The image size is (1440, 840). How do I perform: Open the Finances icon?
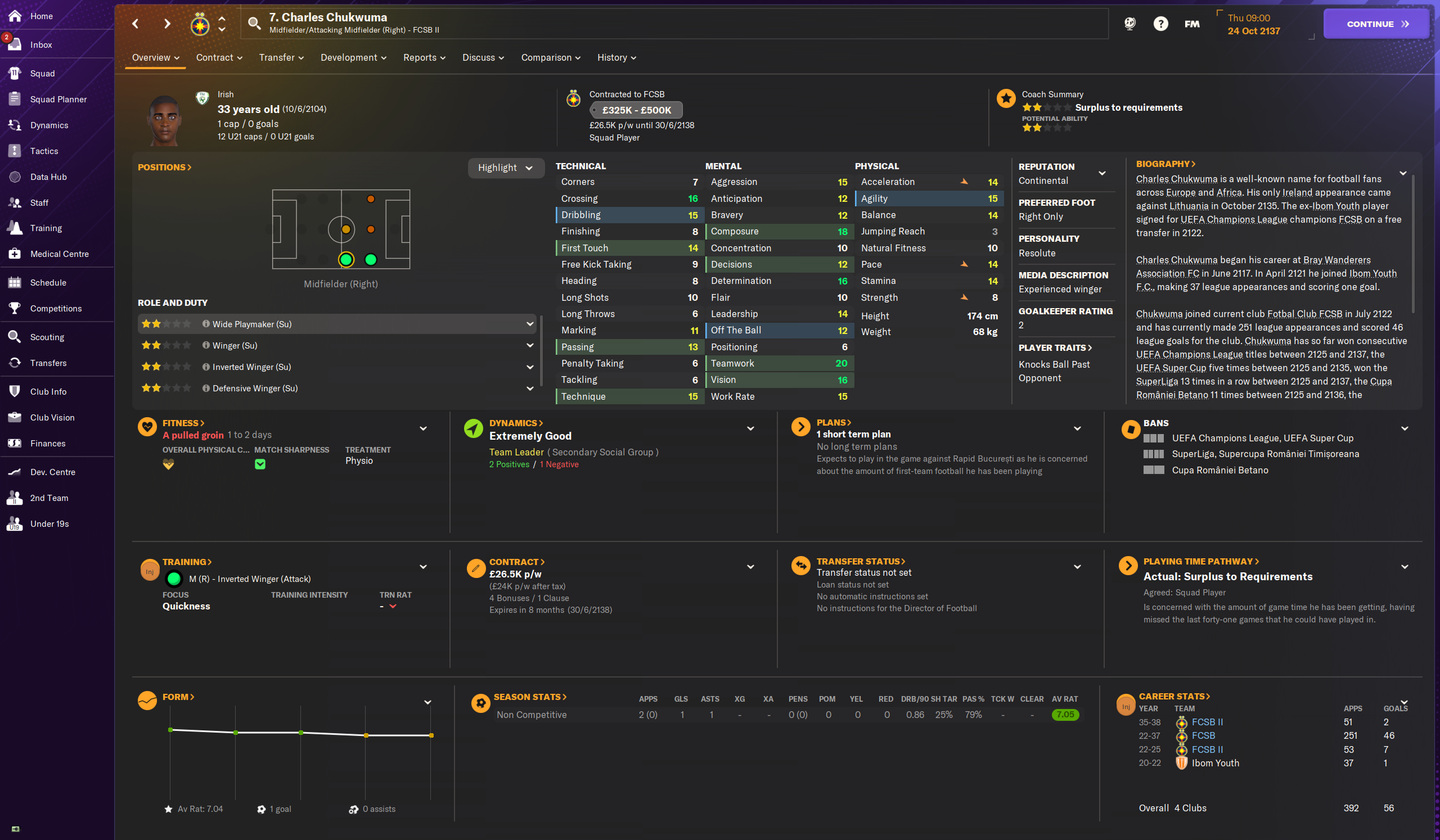[x=15, y=443]
